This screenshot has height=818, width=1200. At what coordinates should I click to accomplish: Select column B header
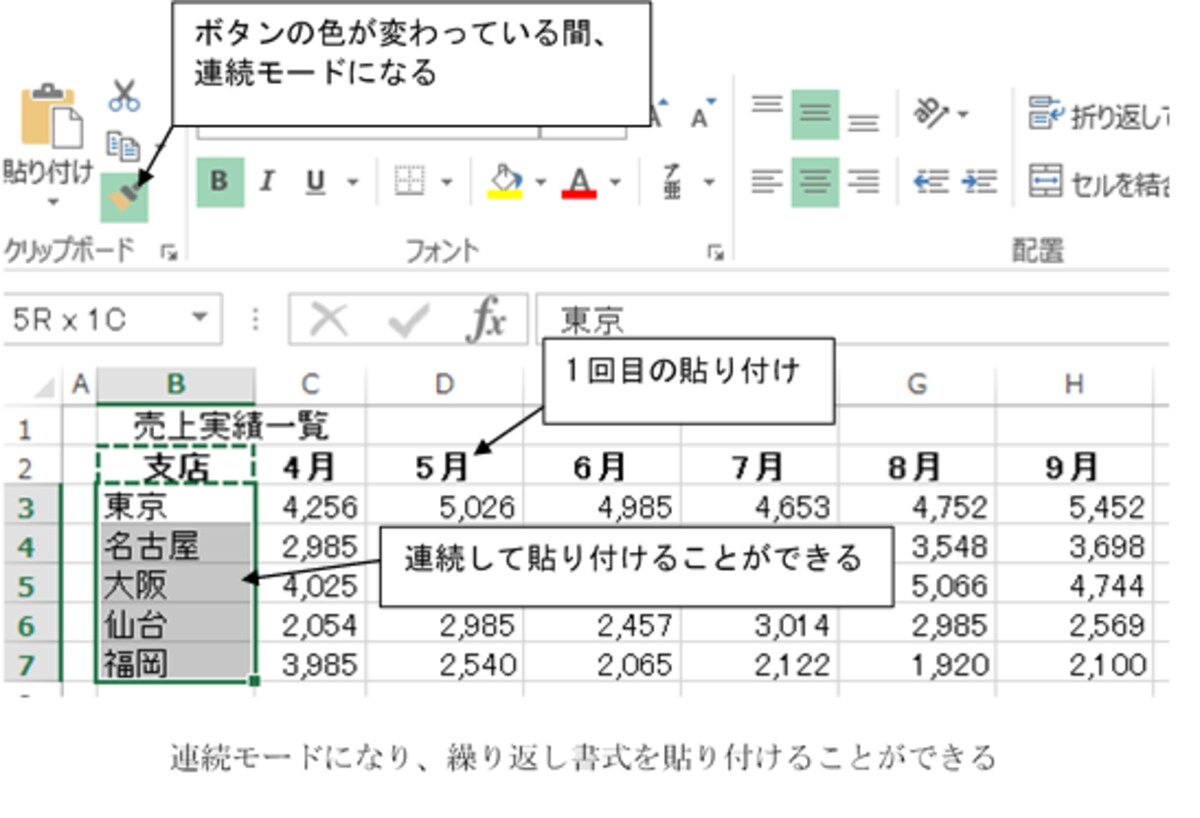[x=176, y=385]
